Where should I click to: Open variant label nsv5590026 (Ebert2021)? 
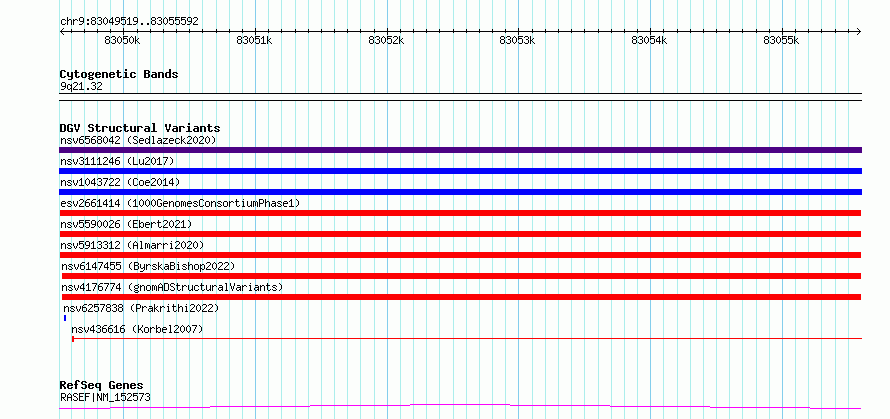click(x=126, y=224)
